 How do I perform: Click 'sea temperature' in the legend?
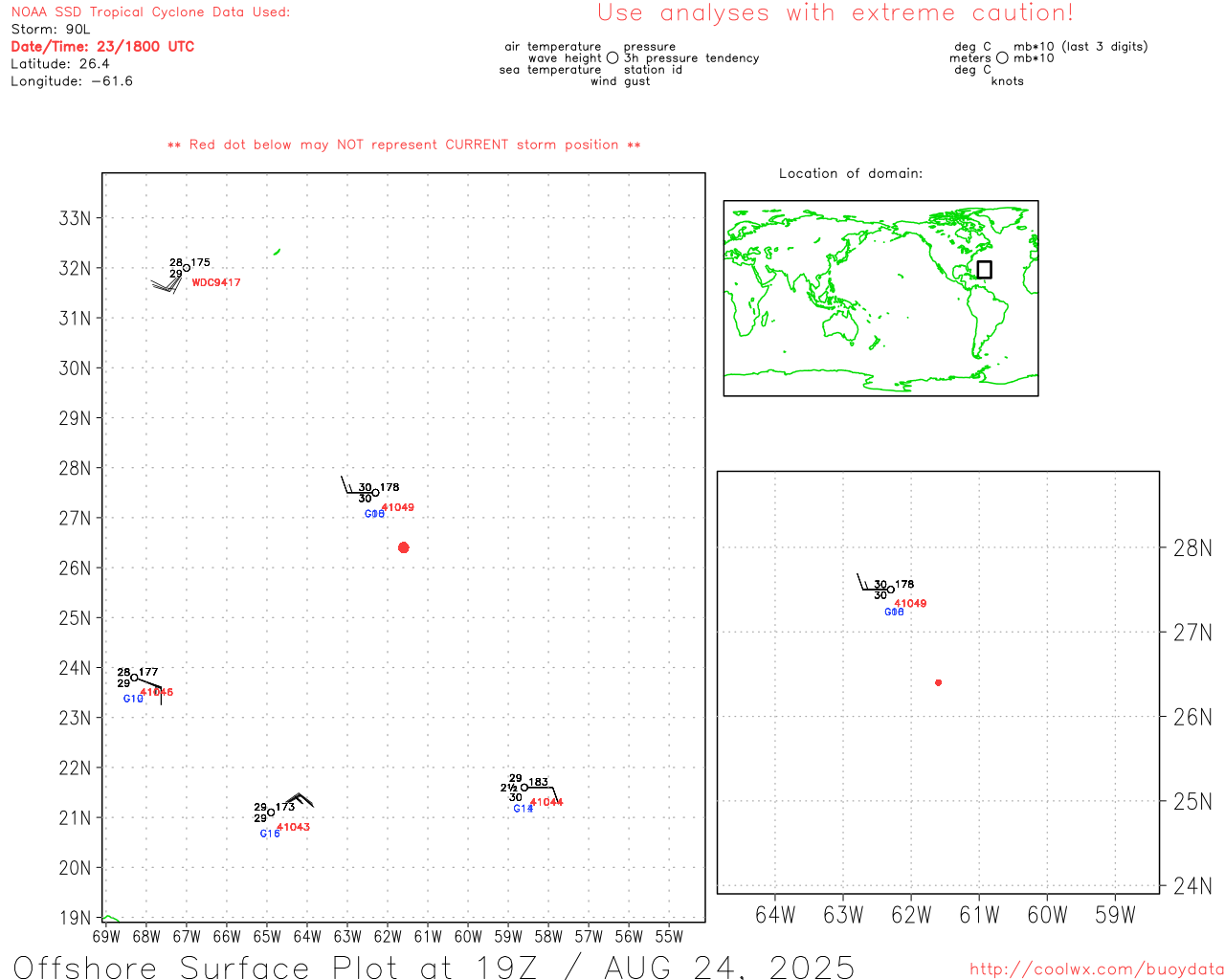(x=550, y=70)
